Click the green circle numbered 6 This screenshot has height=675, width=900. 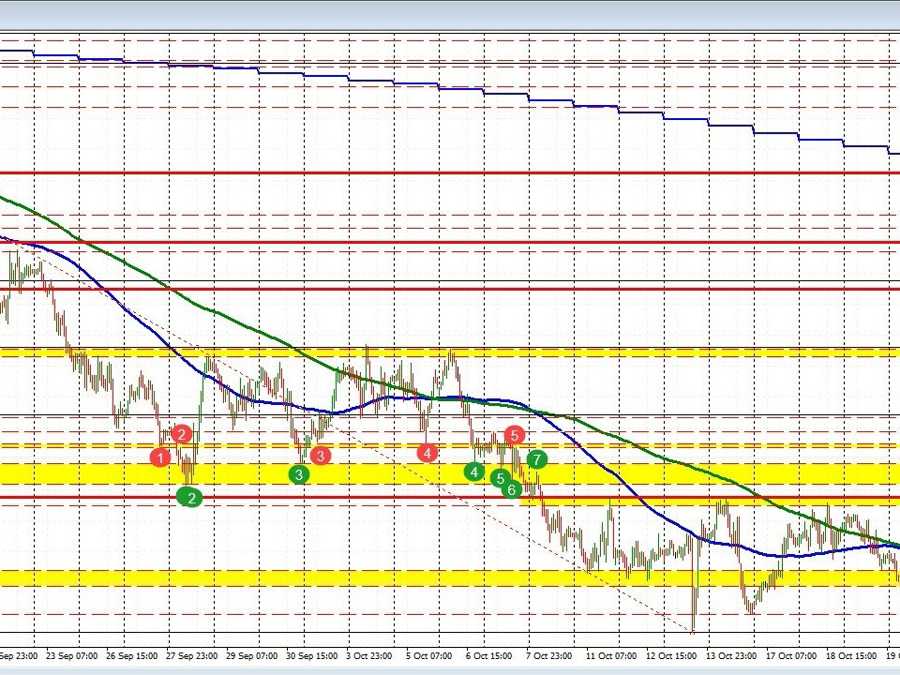(x=510, y=490)
